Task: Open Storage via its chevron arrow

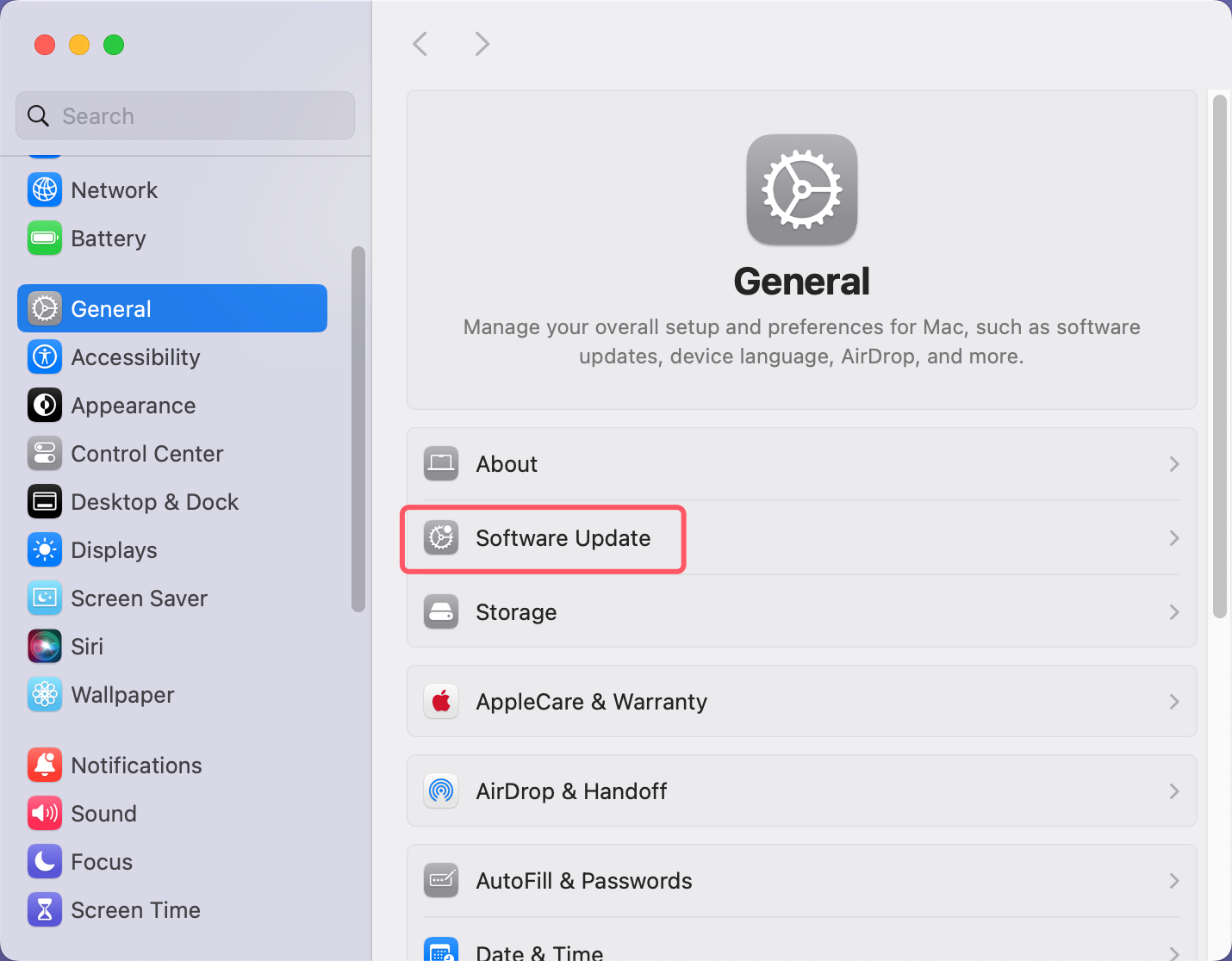Action: [x=1173, y=611]
